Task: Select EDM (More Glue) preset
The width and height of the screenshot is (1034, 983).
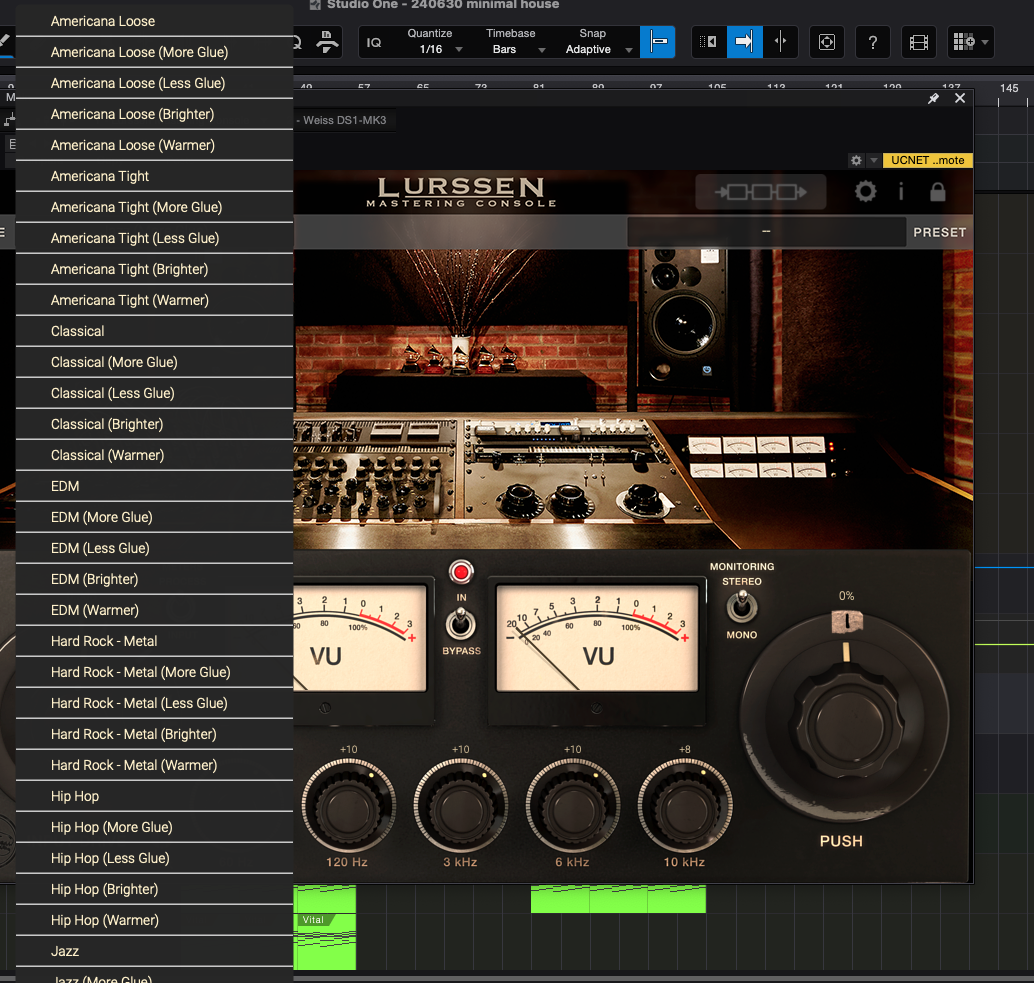Action: (154, 517)
